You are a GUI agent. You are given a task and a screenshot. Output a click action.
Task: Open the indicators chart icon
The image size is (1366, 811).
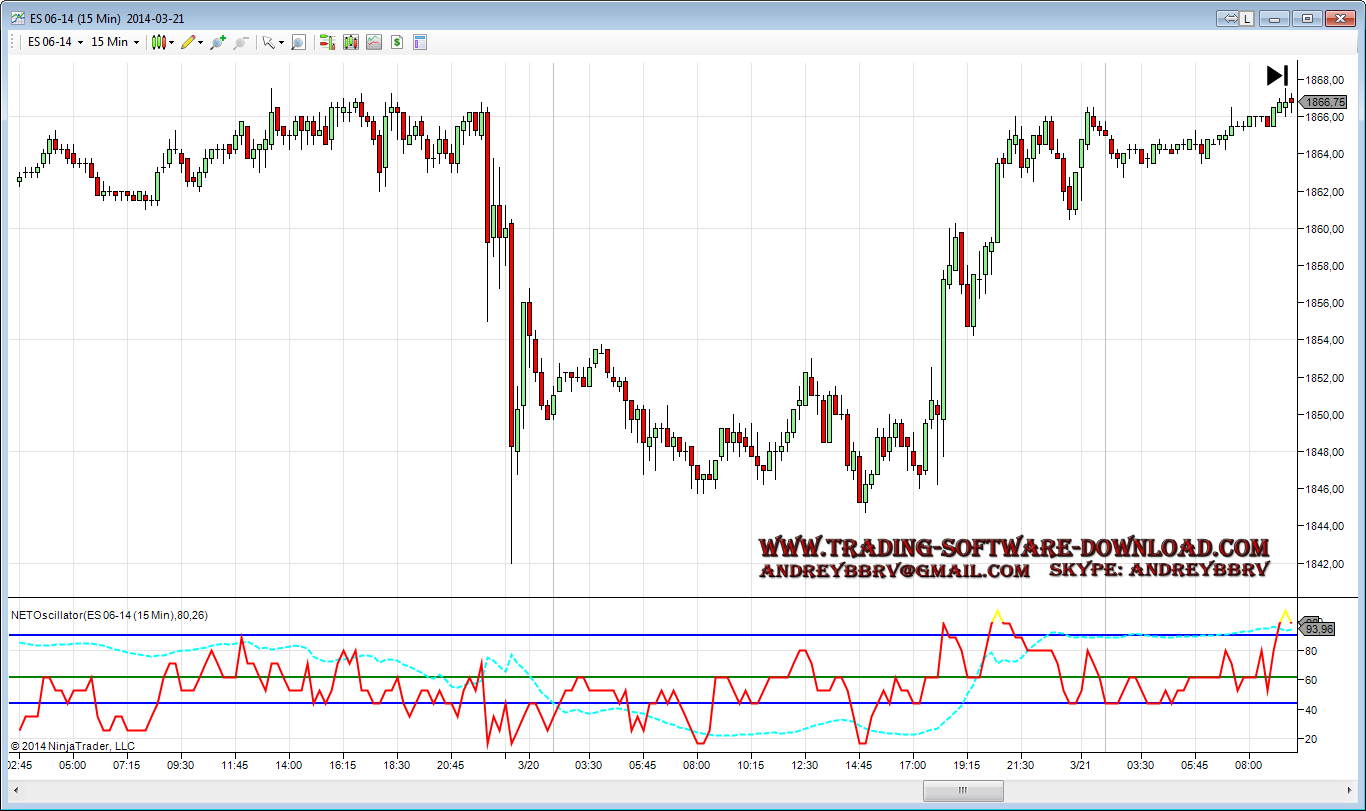click(x=373, y=42)
